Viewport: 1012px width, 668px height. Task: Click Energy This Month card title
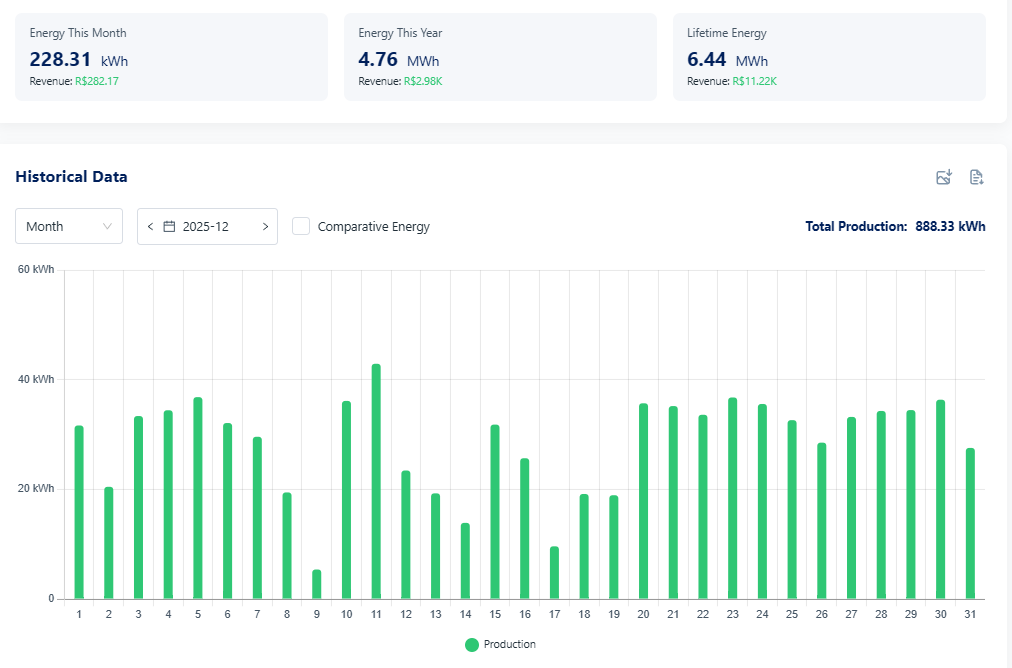[x=78, y=33]
